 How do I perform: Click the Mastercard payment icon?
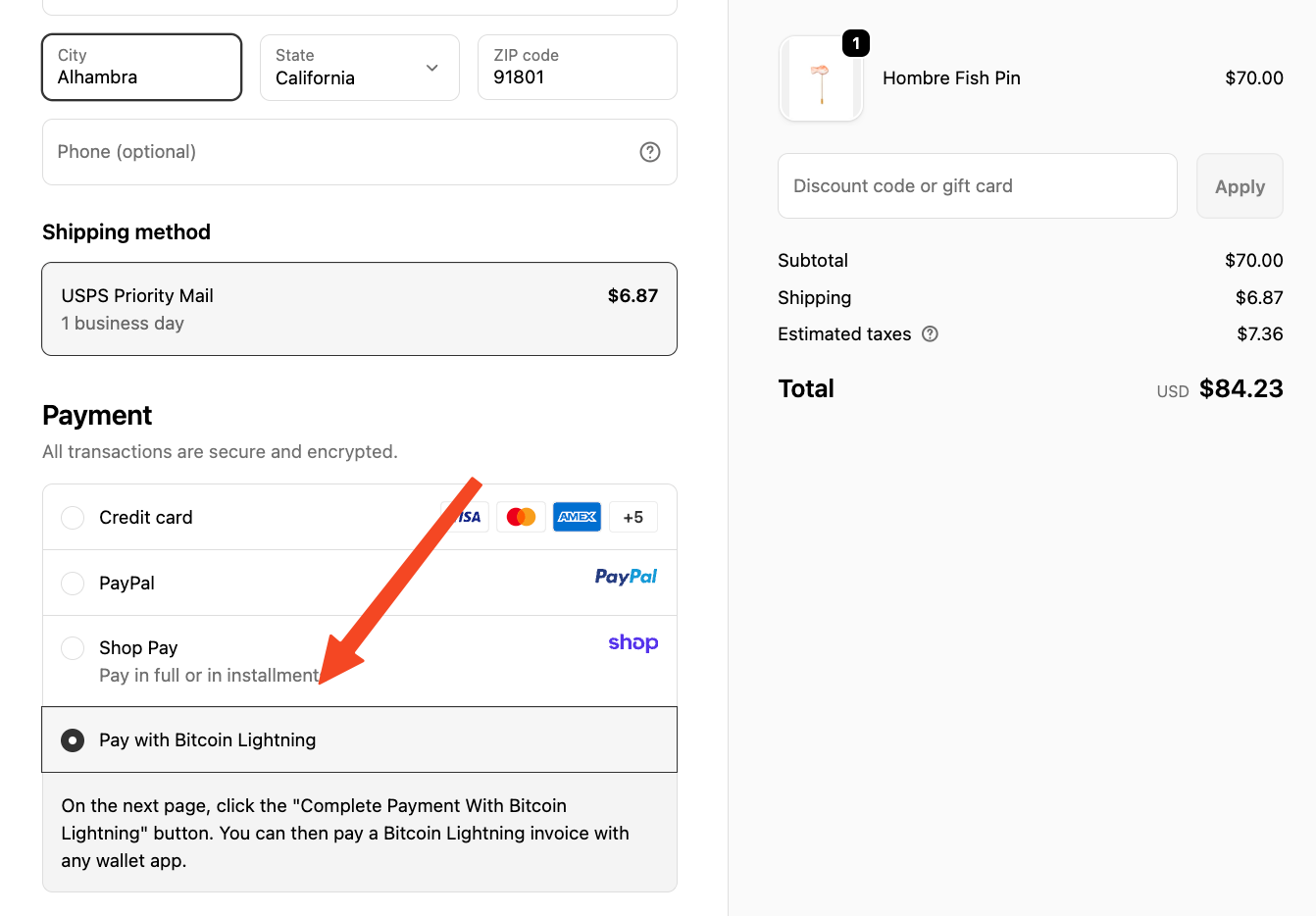tap(521, 517)
